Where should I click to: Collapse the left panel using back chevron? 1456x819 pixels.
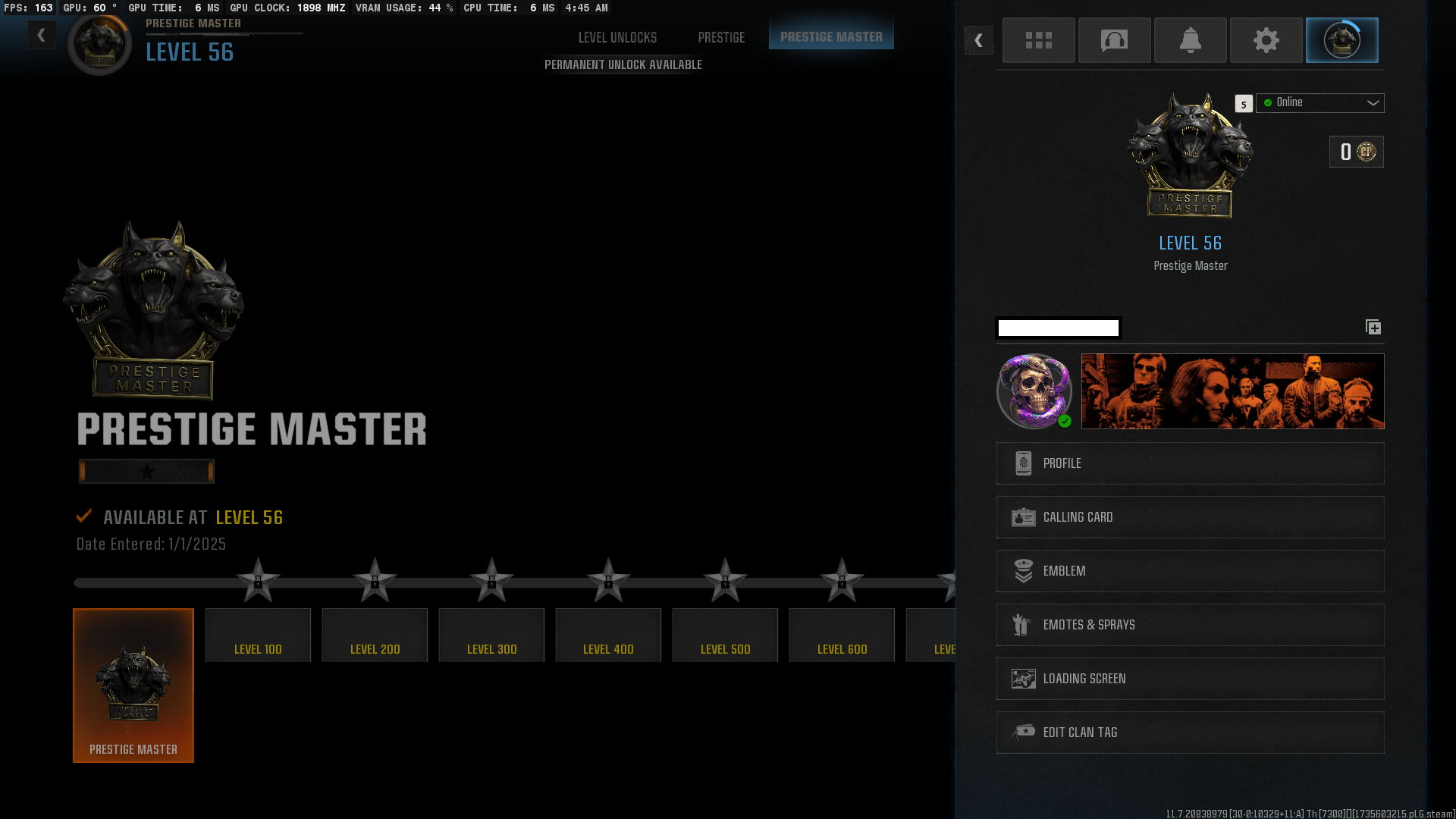42,35
